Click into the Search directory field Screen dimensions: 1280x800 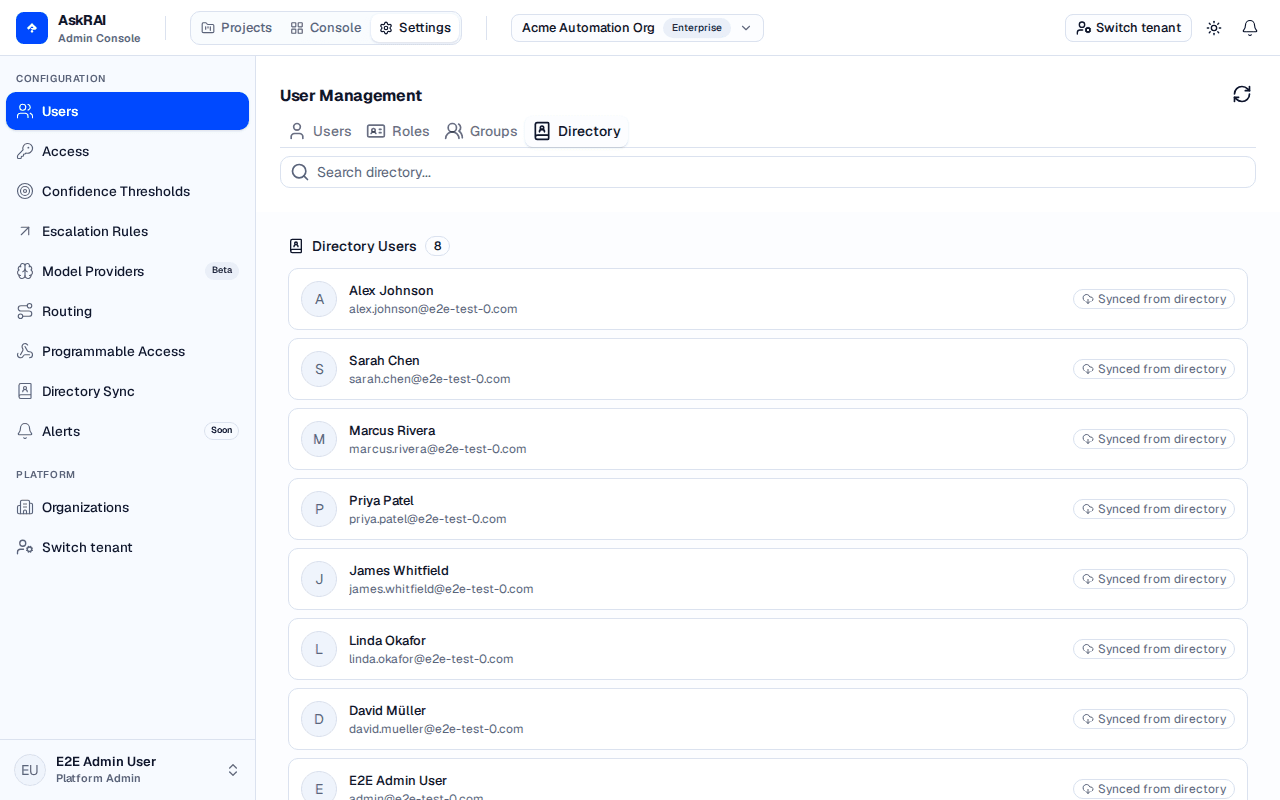[x=768, y=172]
